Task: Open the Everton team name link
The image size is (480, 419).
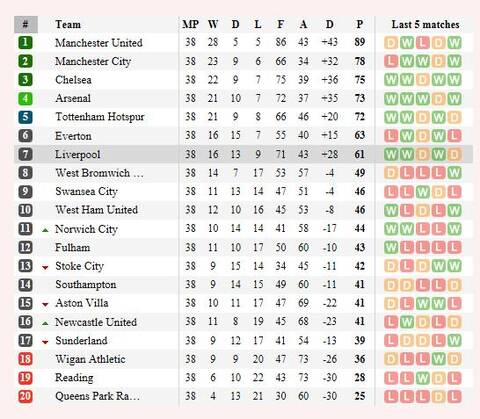Action: 73,136
